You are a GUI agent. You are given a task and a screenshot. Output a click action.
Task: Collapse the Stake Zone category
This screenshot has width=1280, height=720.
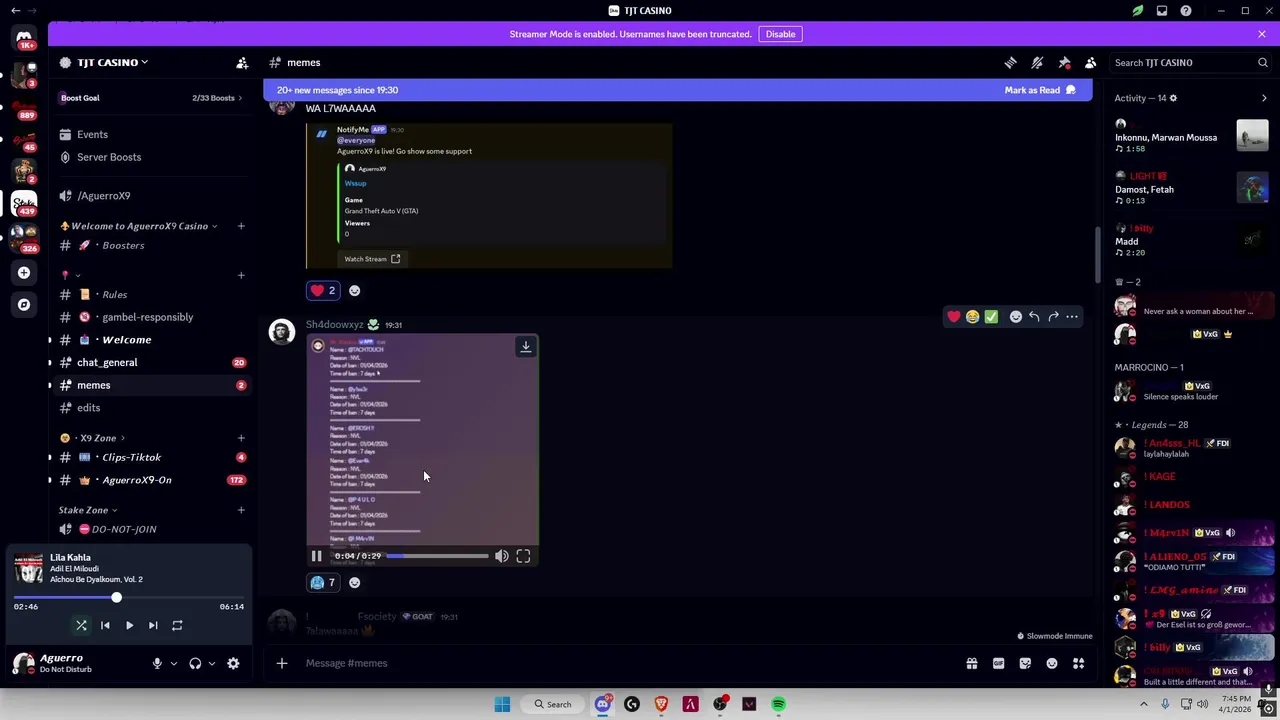click(86, 511)
